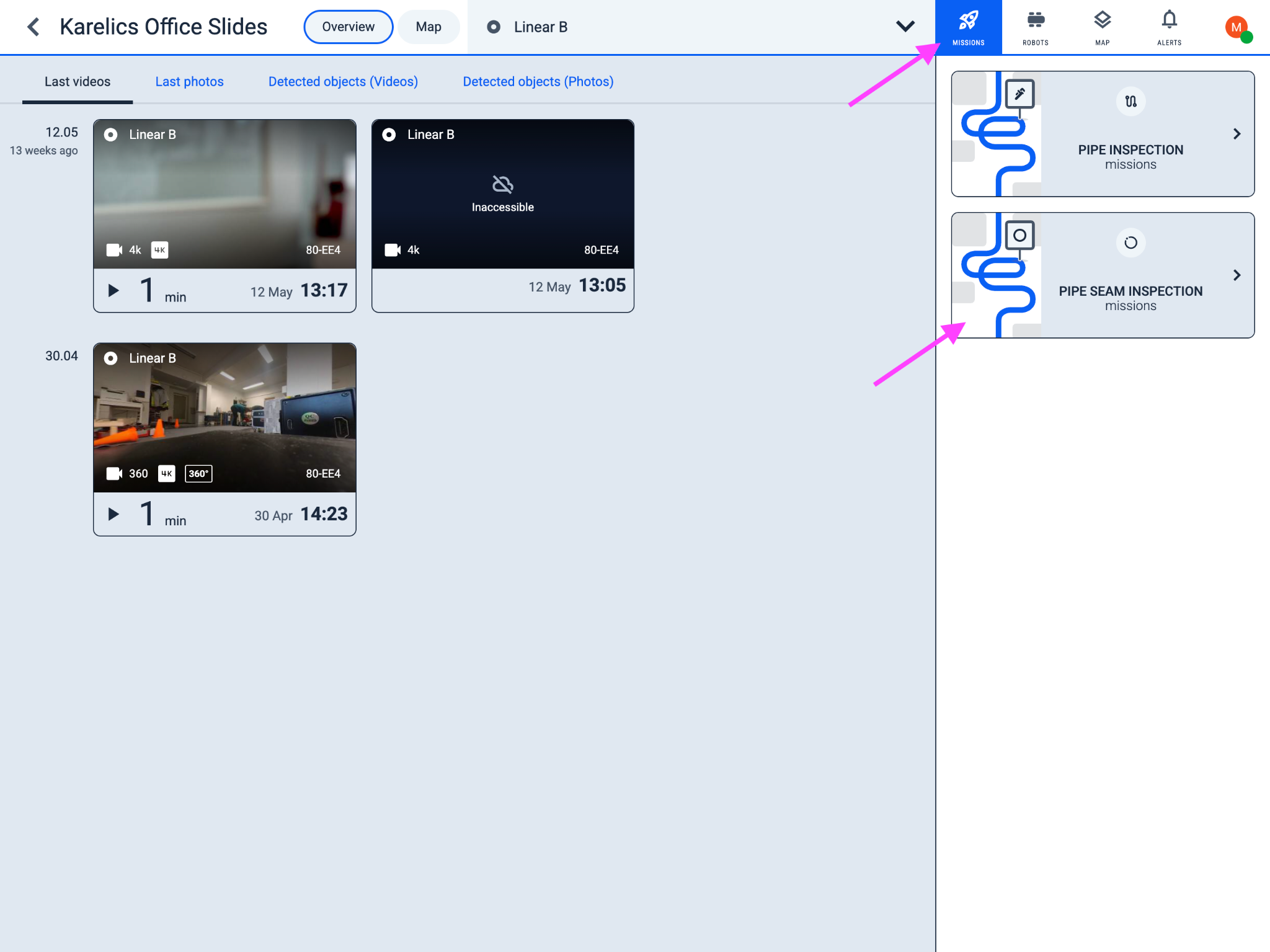Click the Linear B text in header
This screenshot has height=952, width=1270.
coord(541,27)
